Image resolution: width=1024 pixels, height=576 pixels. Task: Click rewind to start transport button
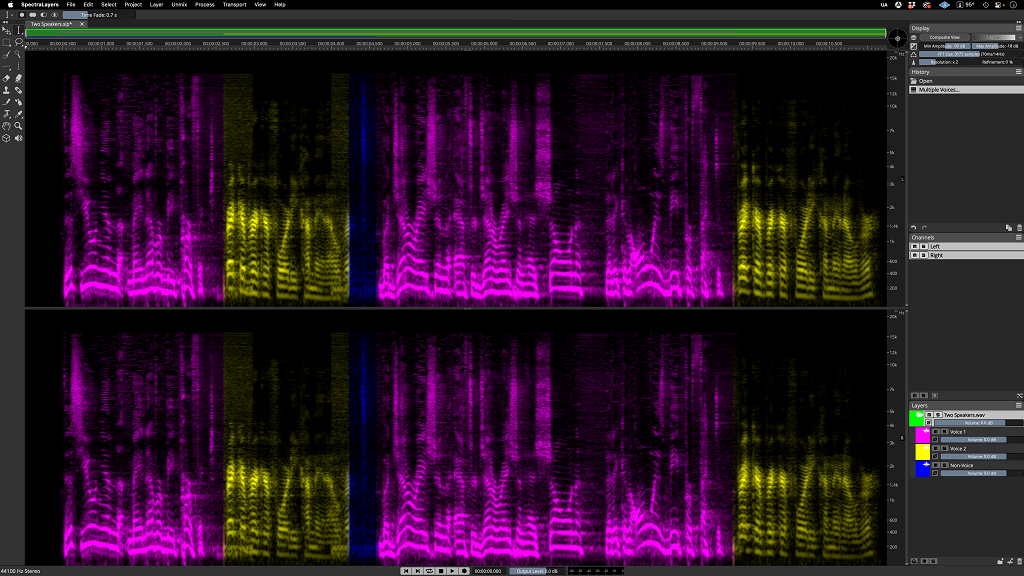click(x=406, y=571)
